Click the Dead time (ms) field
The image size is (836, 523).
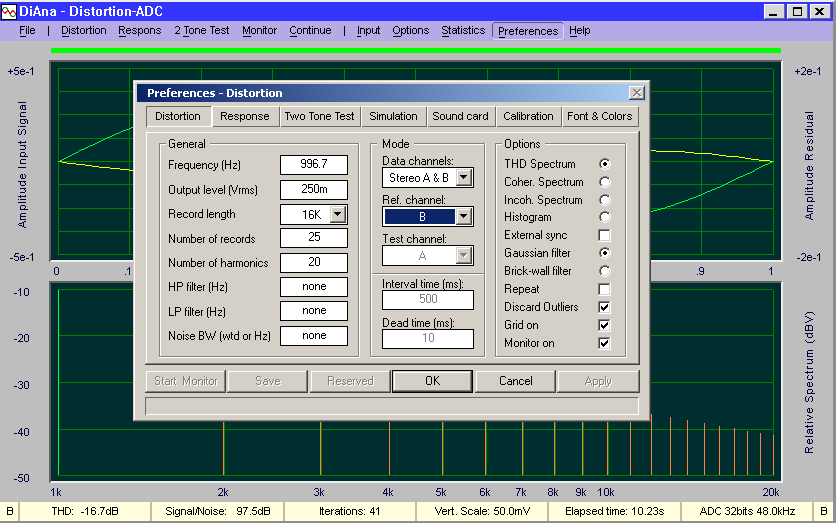click(x=428, y=339)
